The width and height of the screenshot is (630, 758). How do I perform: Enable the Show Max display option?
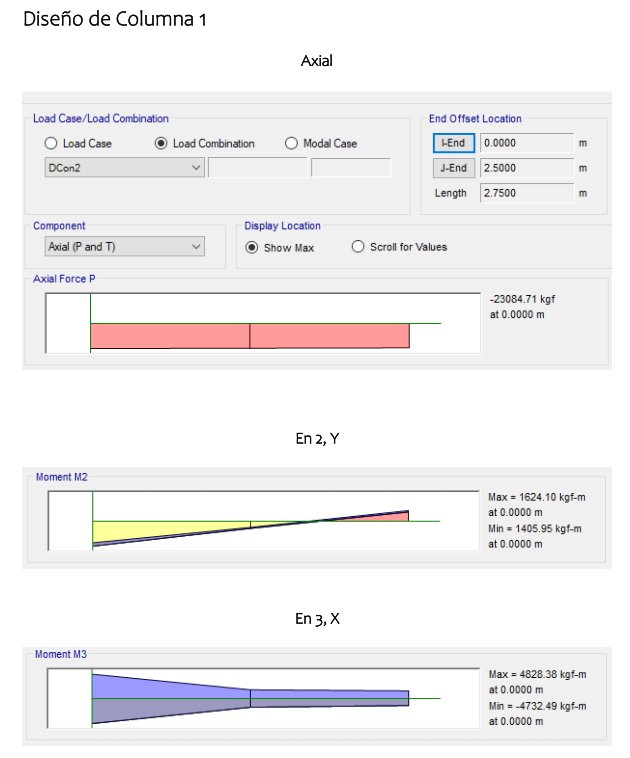252,247
